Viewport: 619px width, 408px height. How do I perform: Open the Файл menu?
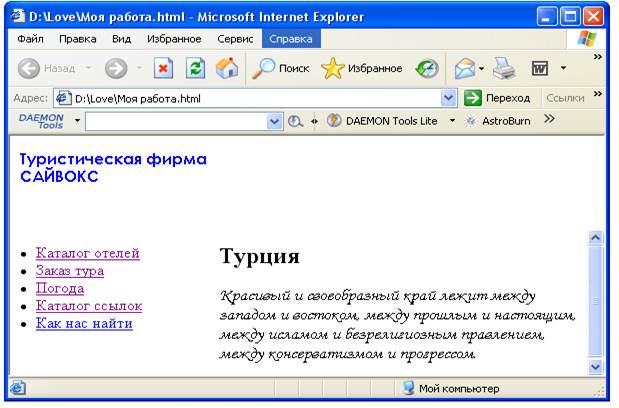(x=30, y=39)
